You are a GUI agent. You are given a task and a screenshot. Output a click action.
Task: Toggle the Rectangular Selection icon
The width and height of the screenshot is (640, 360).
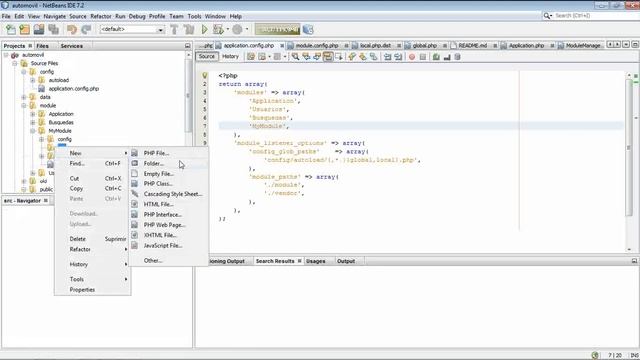[x=339, y=57]
